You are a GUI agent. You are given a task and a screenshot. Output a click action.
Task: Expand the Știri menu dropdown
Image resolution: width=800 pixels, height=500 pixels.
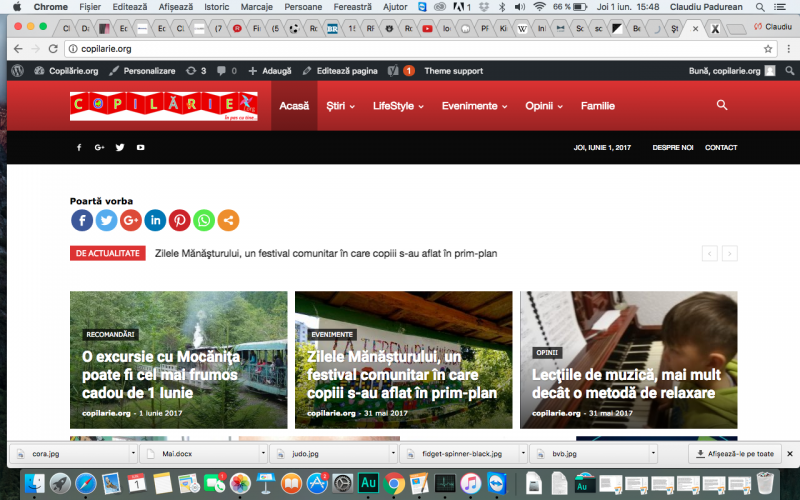point(340,106)
